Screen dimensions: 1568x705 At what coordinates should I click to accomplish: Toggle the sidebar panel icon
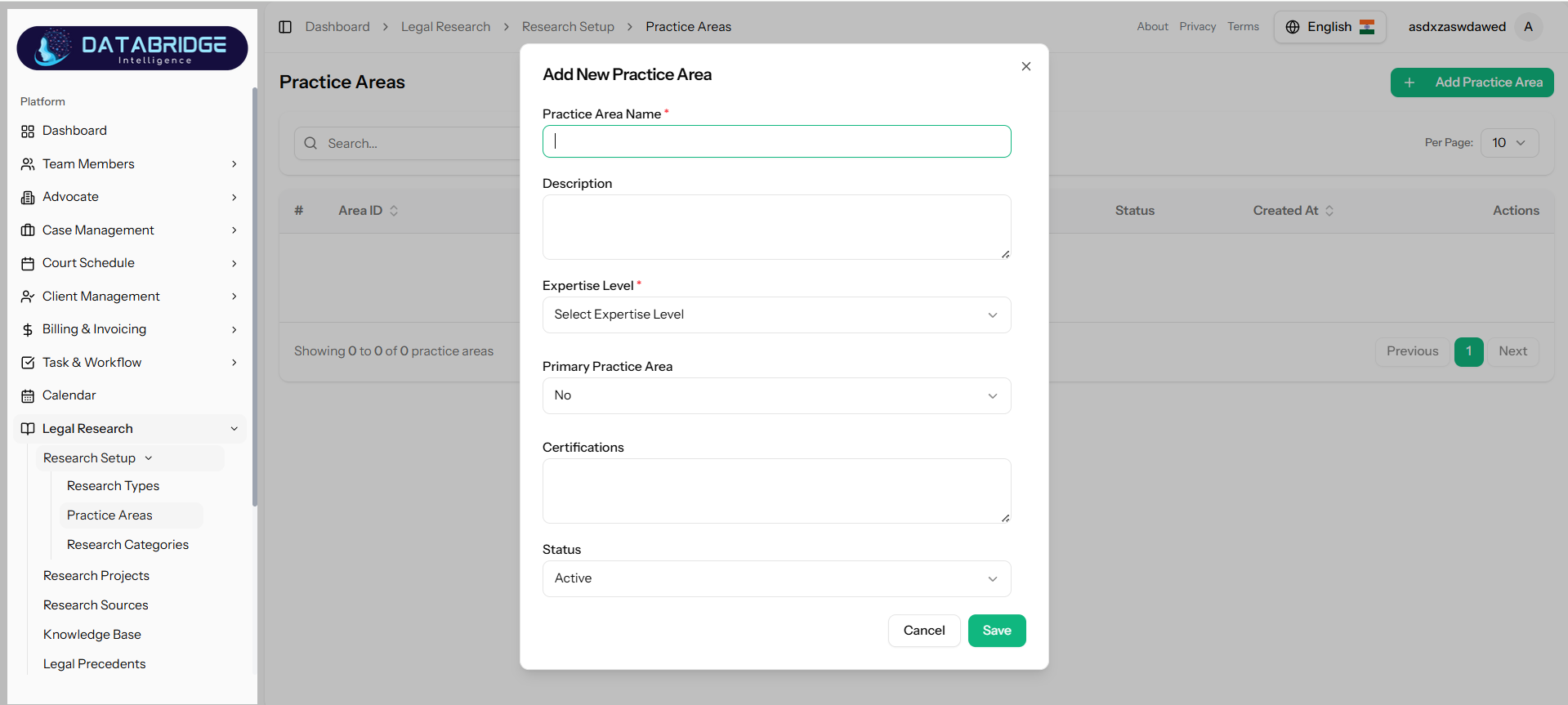point(285,27)
